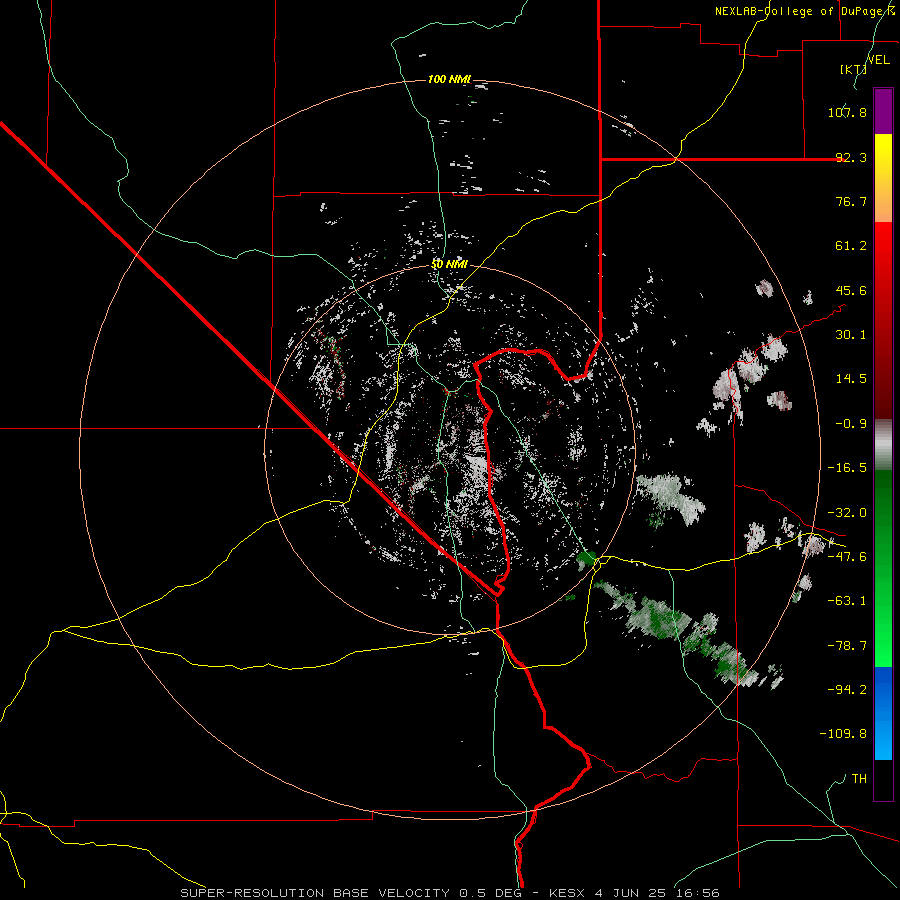
Task: Click the NEXLAB-College of DuPage label
Action: click(x=805, y=11)
